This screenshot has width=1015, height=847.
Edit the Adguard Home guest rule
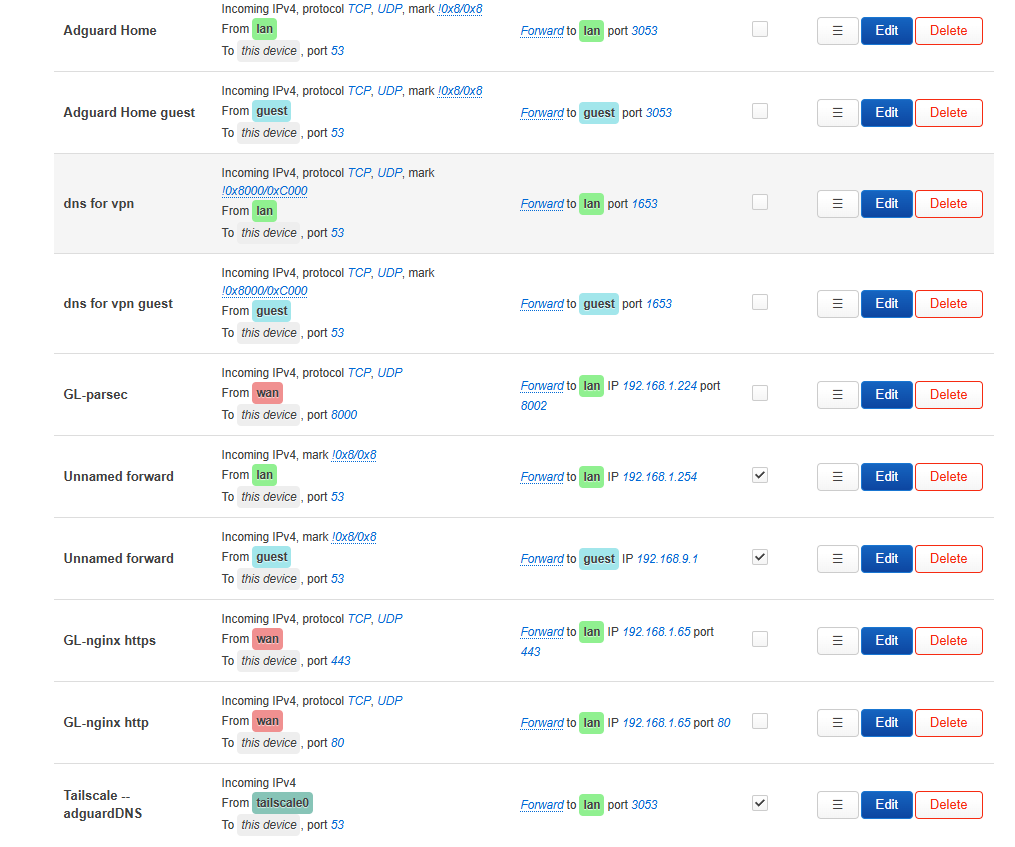[886, 113]
